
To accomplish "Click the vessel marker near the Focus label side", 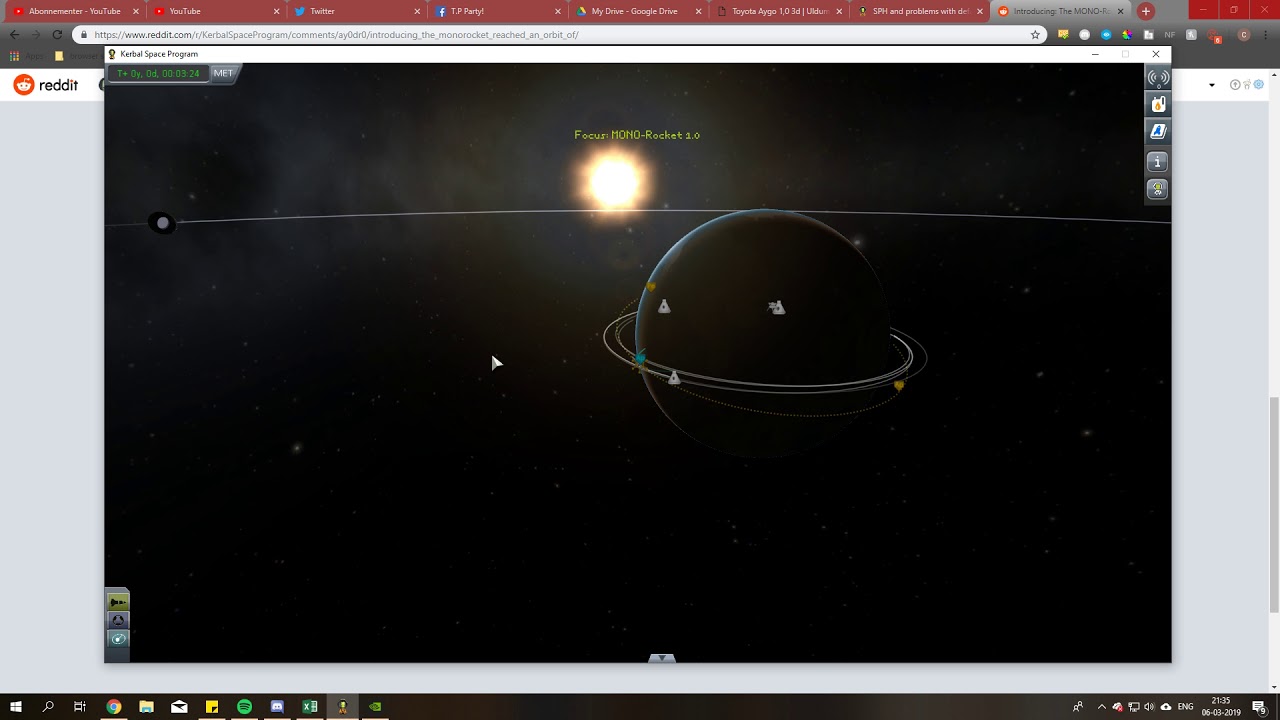I will 663,306.
